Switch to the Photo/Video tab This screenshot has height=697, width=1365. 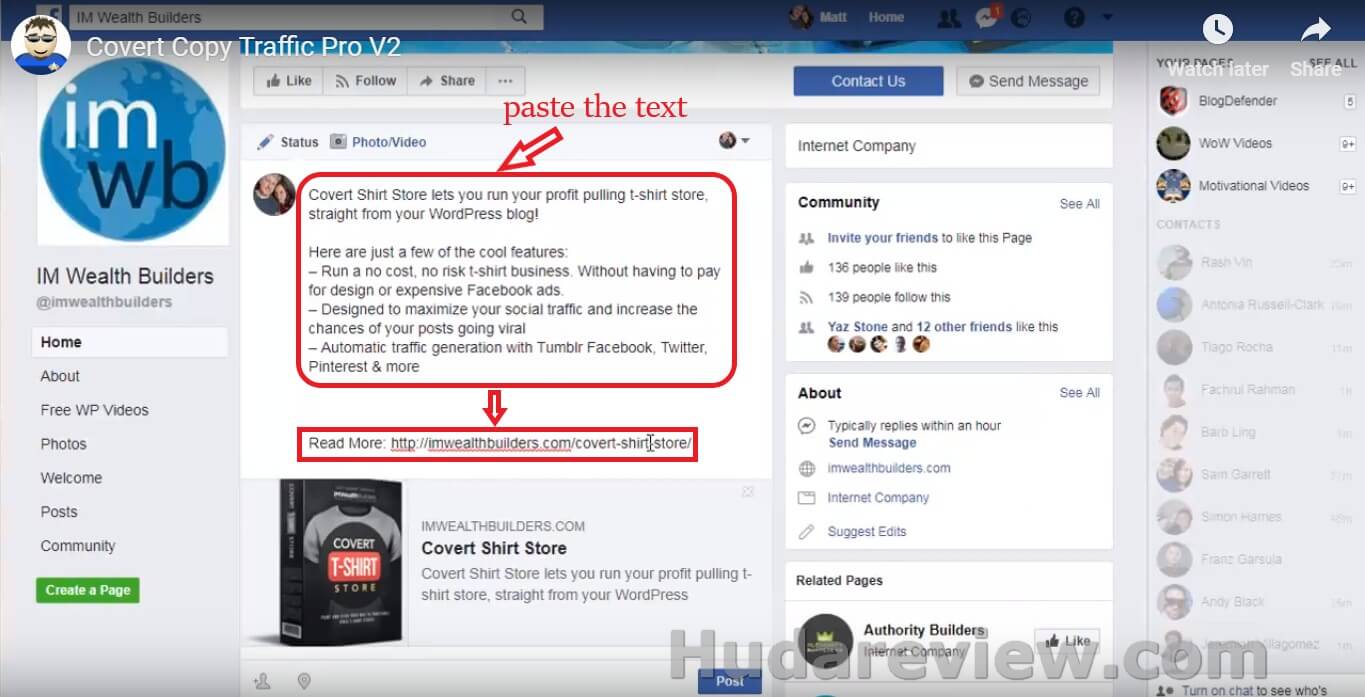(378, 142)
